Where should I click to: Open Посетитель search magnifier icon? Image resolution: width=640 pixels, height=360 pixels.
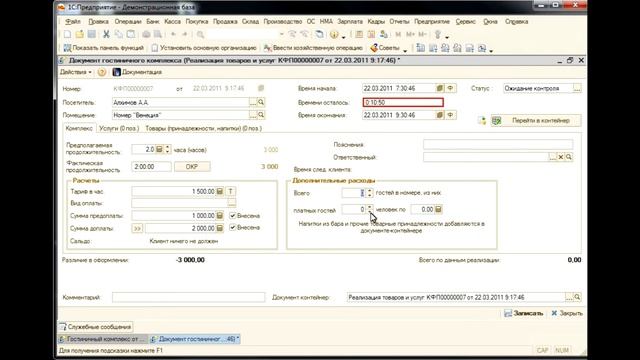[x=261, y=102]
